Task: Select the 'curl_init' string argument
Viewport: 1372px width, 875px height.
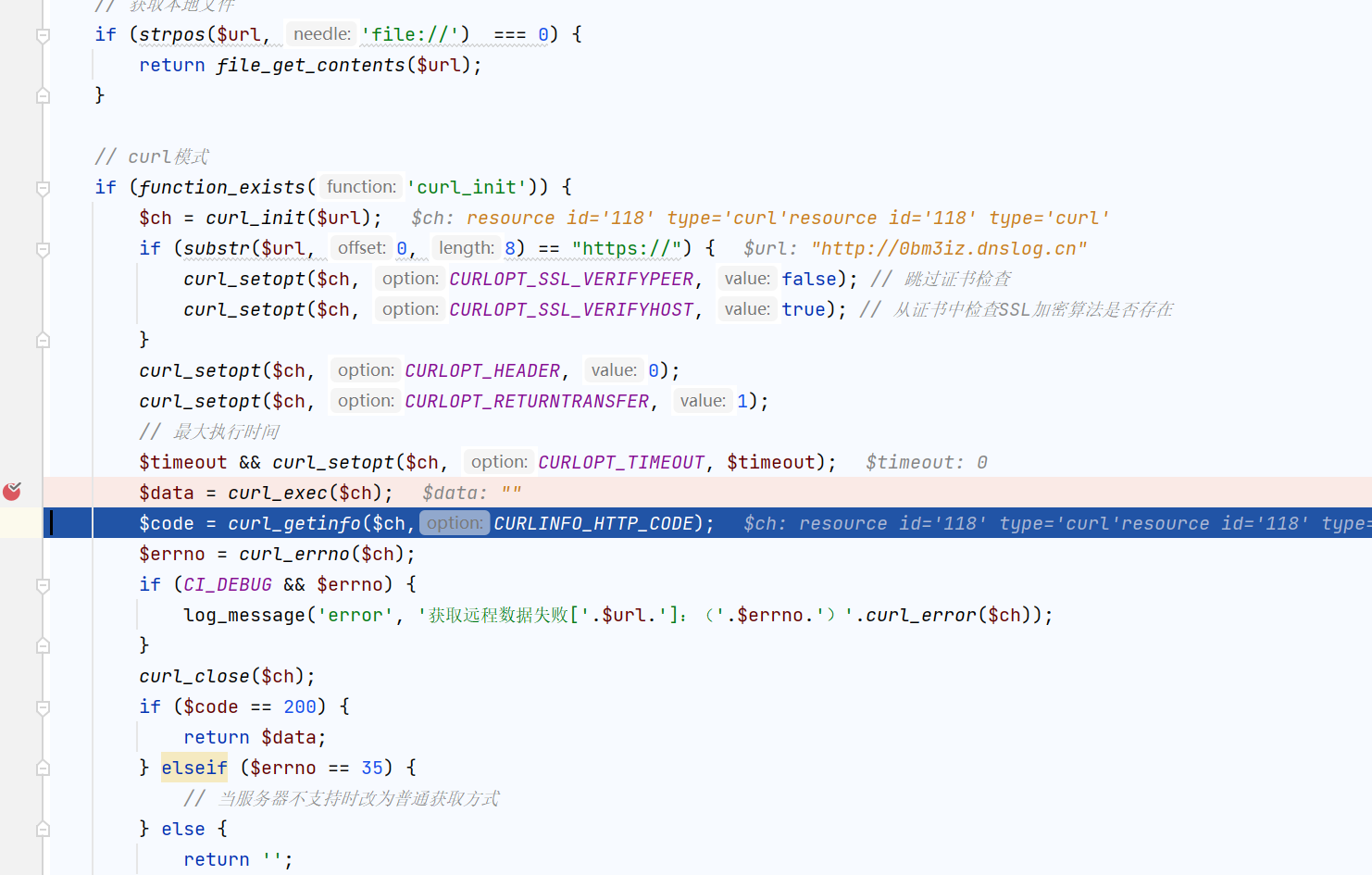Action: [x=466, y=187]
